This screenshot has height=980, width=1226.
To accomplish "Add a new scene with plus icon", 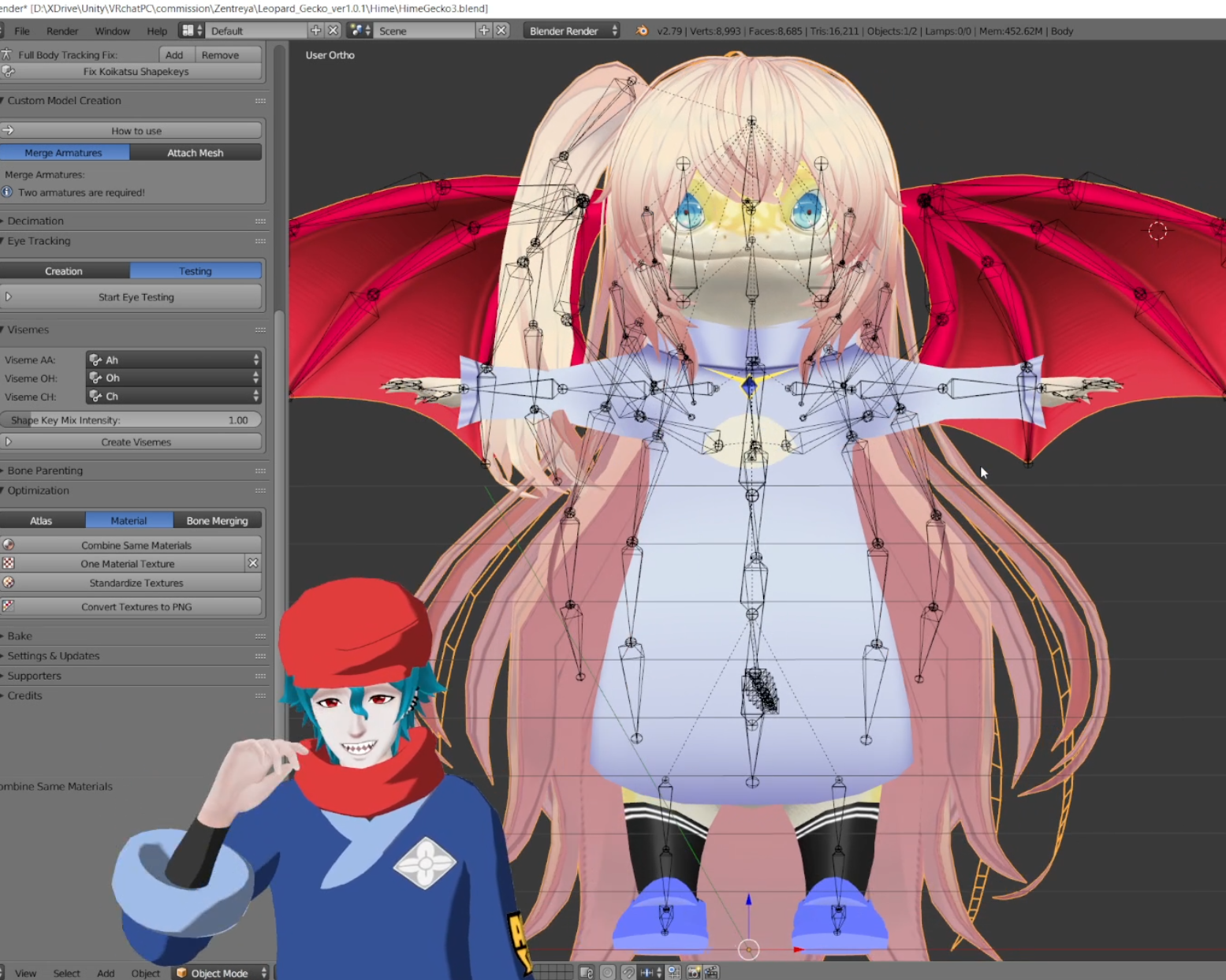I will 484,31.
